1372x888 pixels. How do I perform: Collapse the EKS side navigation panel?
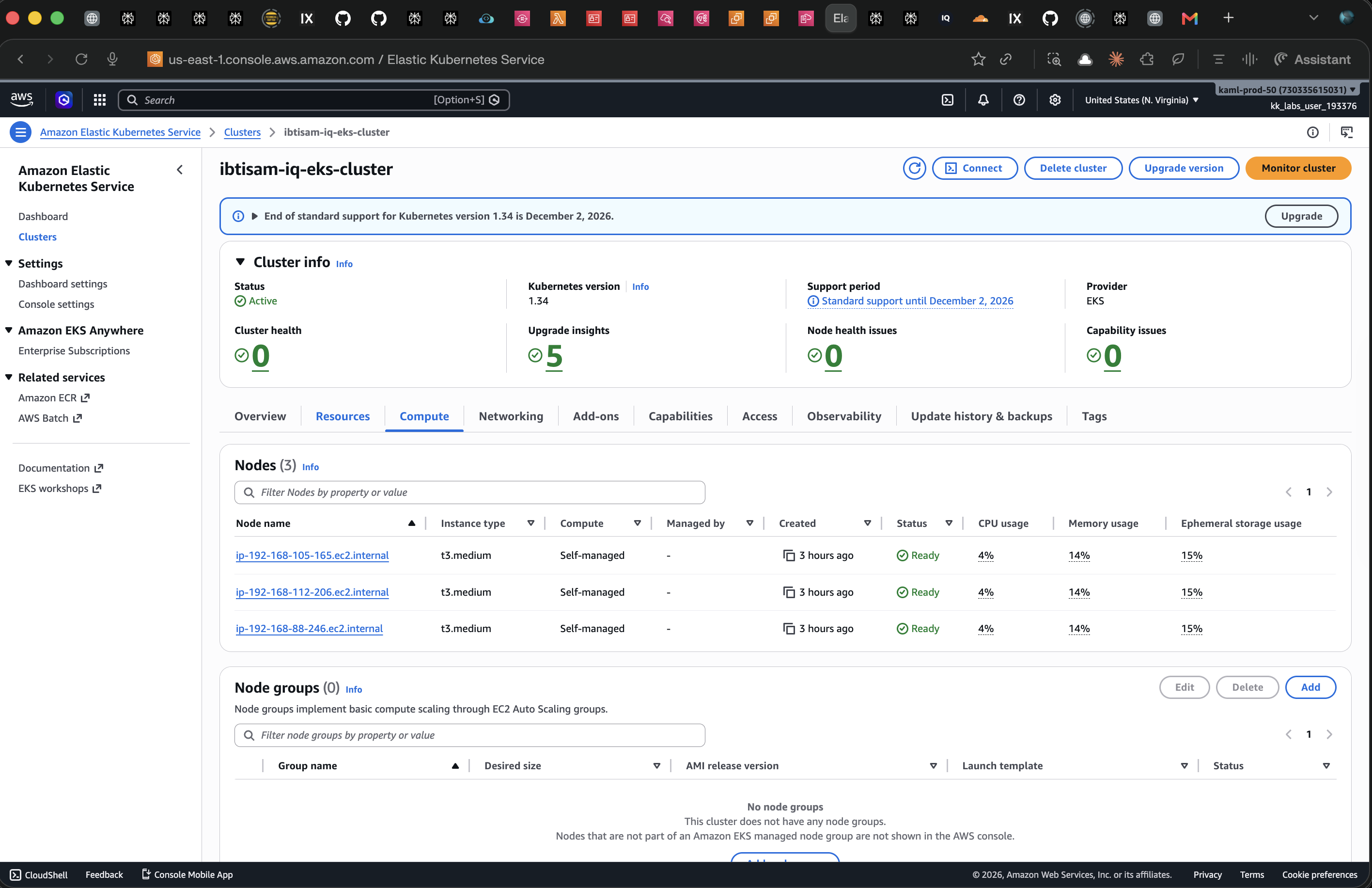(x=180, y=170)
